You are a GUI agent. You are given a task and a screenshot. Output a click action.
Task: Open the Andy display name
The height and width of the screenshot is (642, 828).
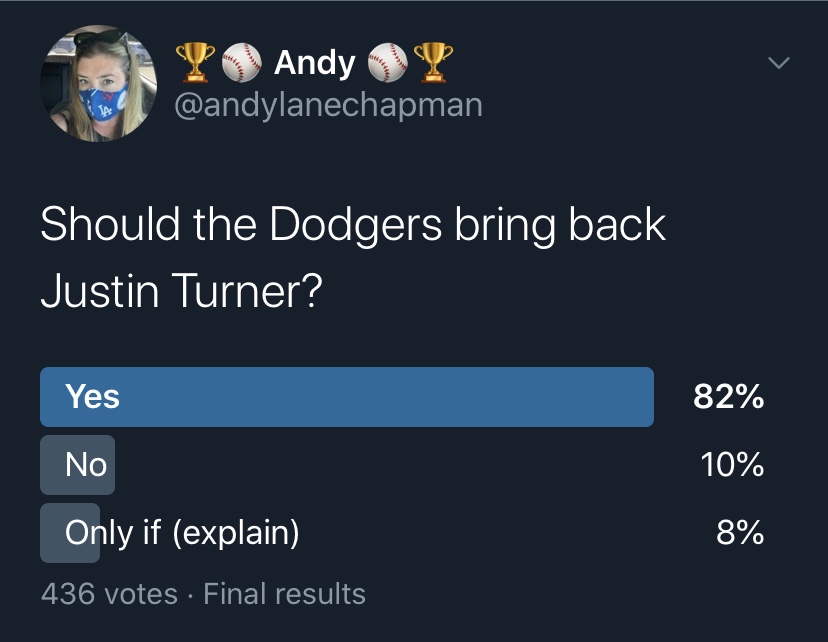(x=314, y=63)
